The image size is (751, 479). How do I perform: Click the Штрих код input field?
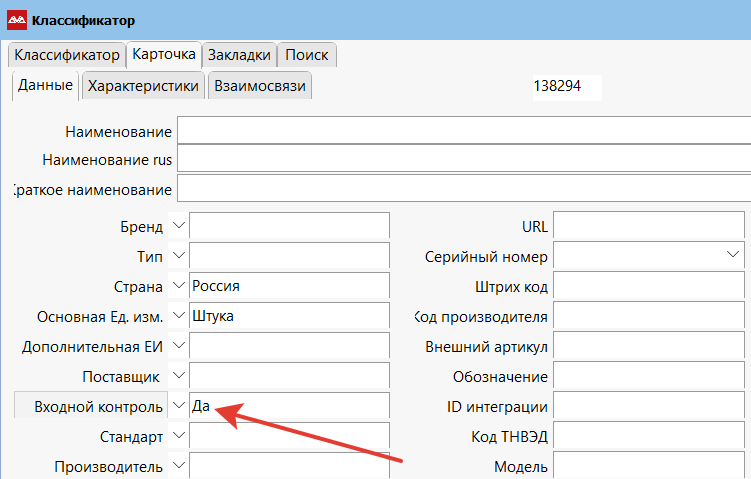click(x=651, y=287)
